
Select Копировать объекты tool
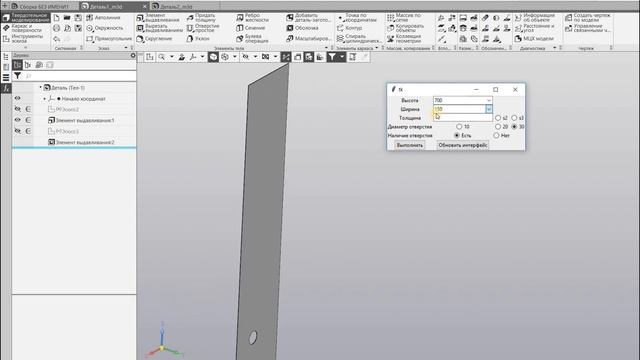point(405,28)
